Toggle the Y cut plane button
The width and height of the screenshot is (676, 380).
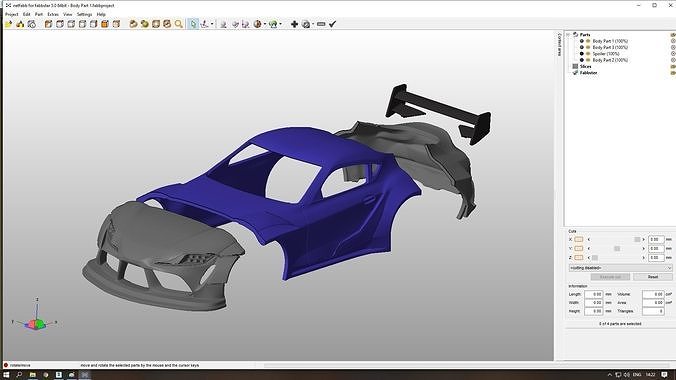click(579, 248)
